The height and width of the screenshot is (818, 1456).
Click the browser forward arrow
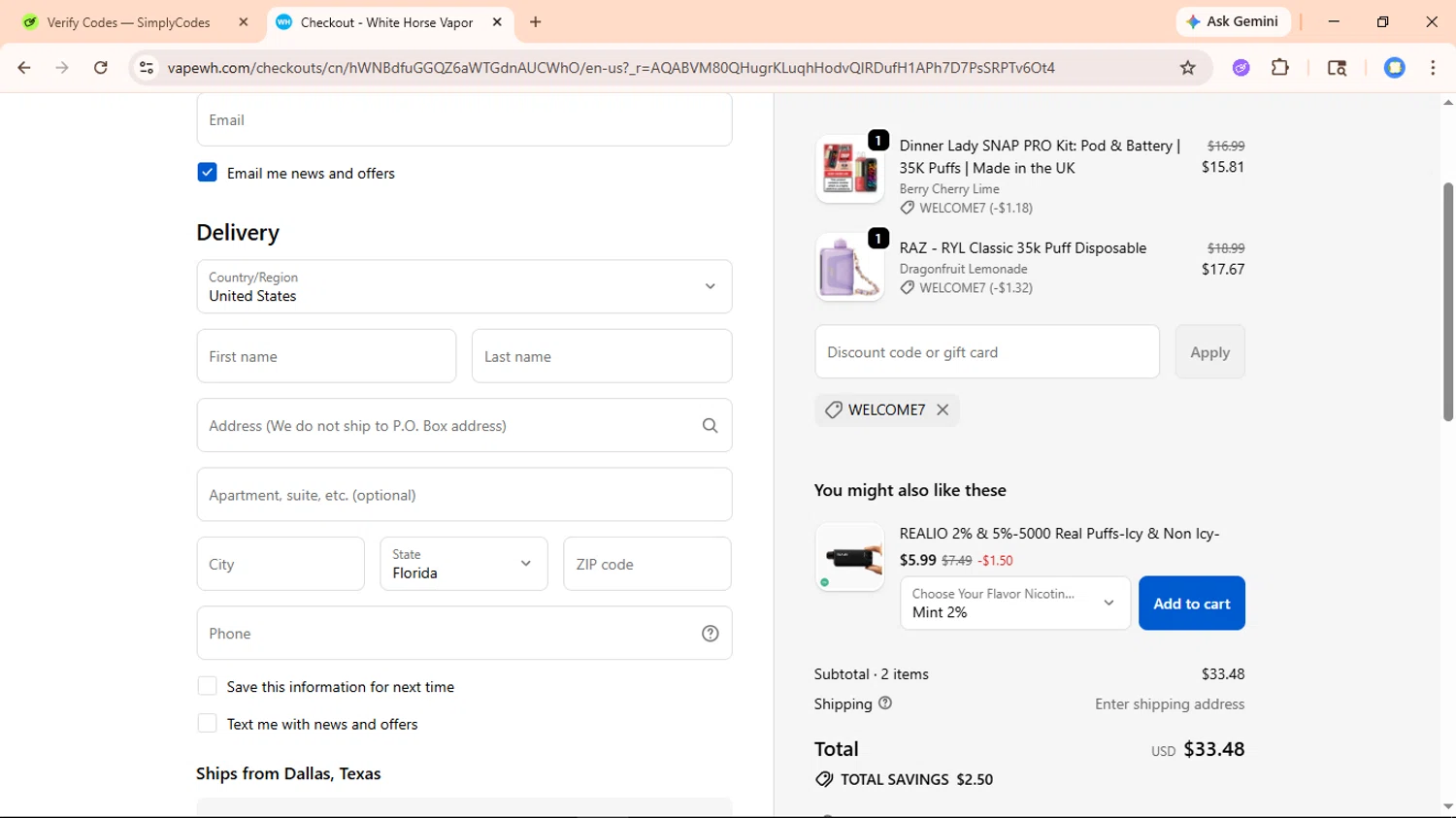pos(62,68)
